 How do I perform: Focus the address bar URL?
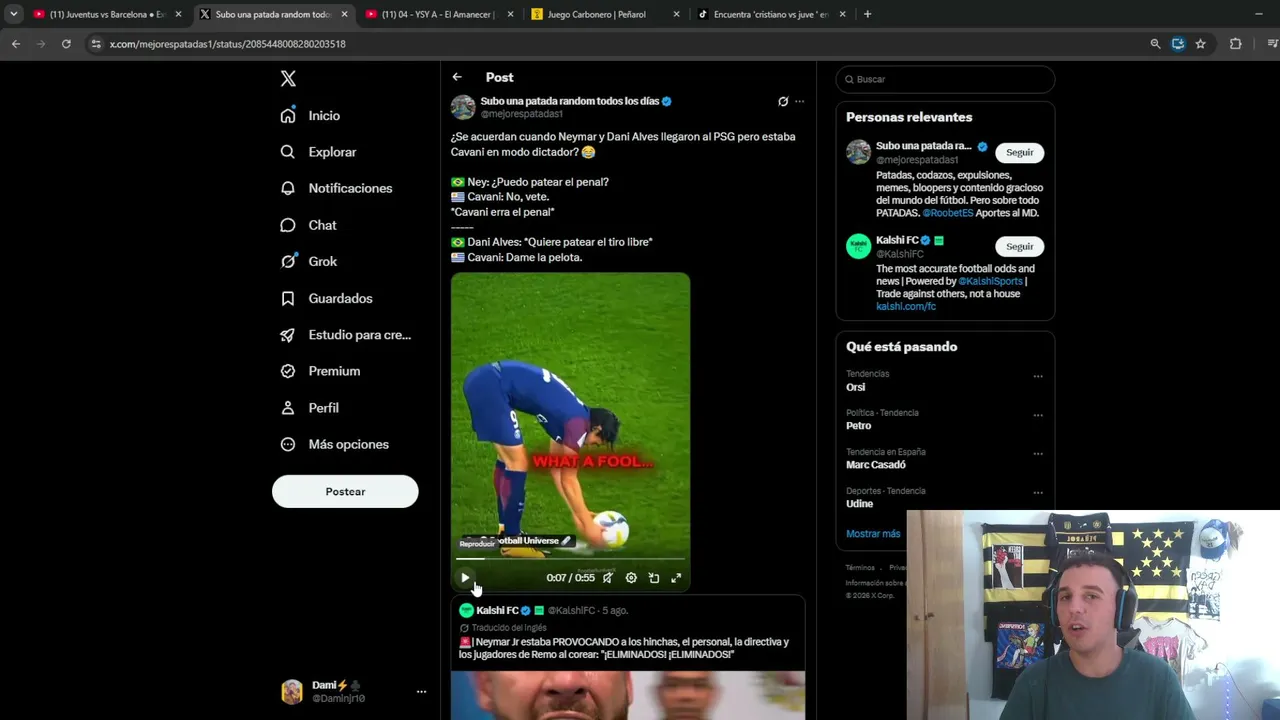227,44
